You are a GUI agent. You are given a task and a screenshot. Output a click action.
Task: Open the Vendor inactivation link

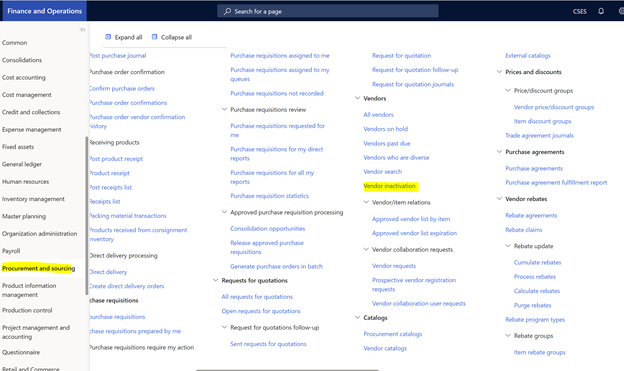coord(390,186)
